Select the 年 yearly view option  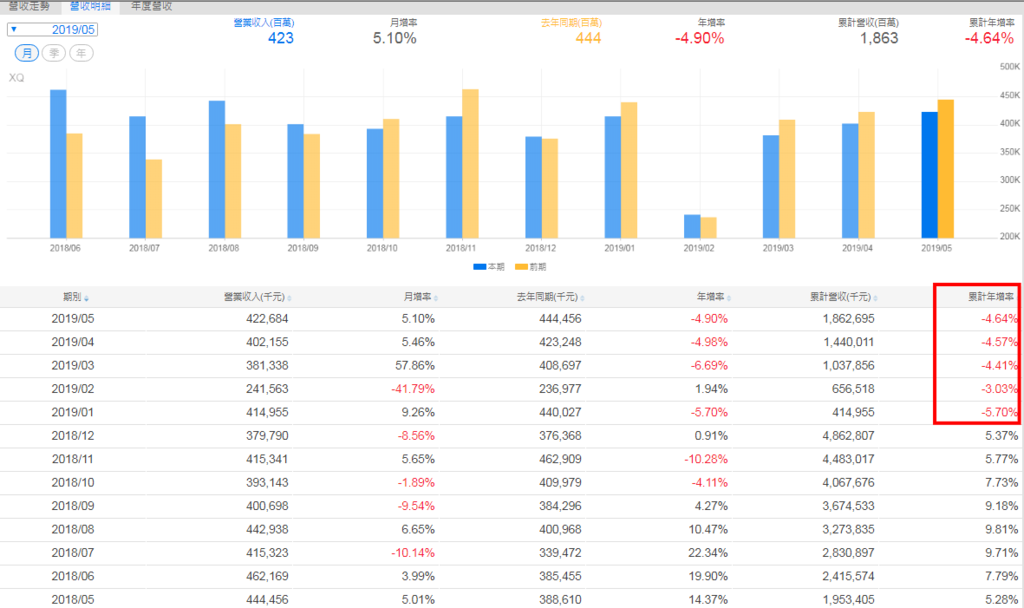81,53
